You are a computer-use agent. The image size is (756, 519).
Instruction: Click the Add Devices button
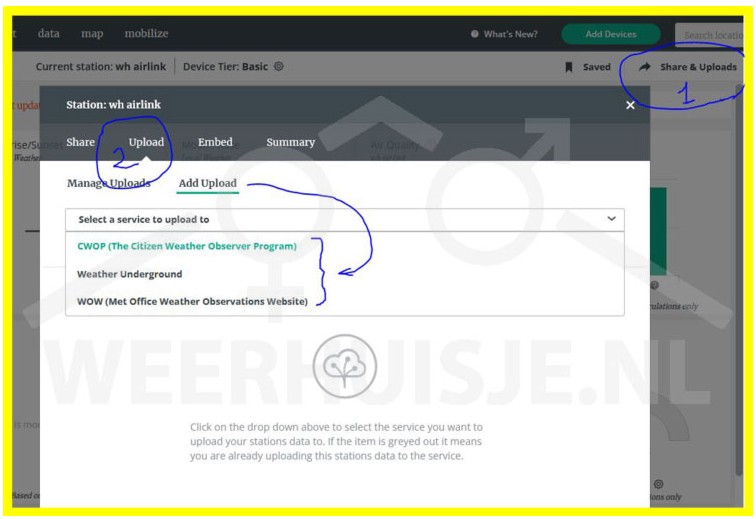[611, 34]
